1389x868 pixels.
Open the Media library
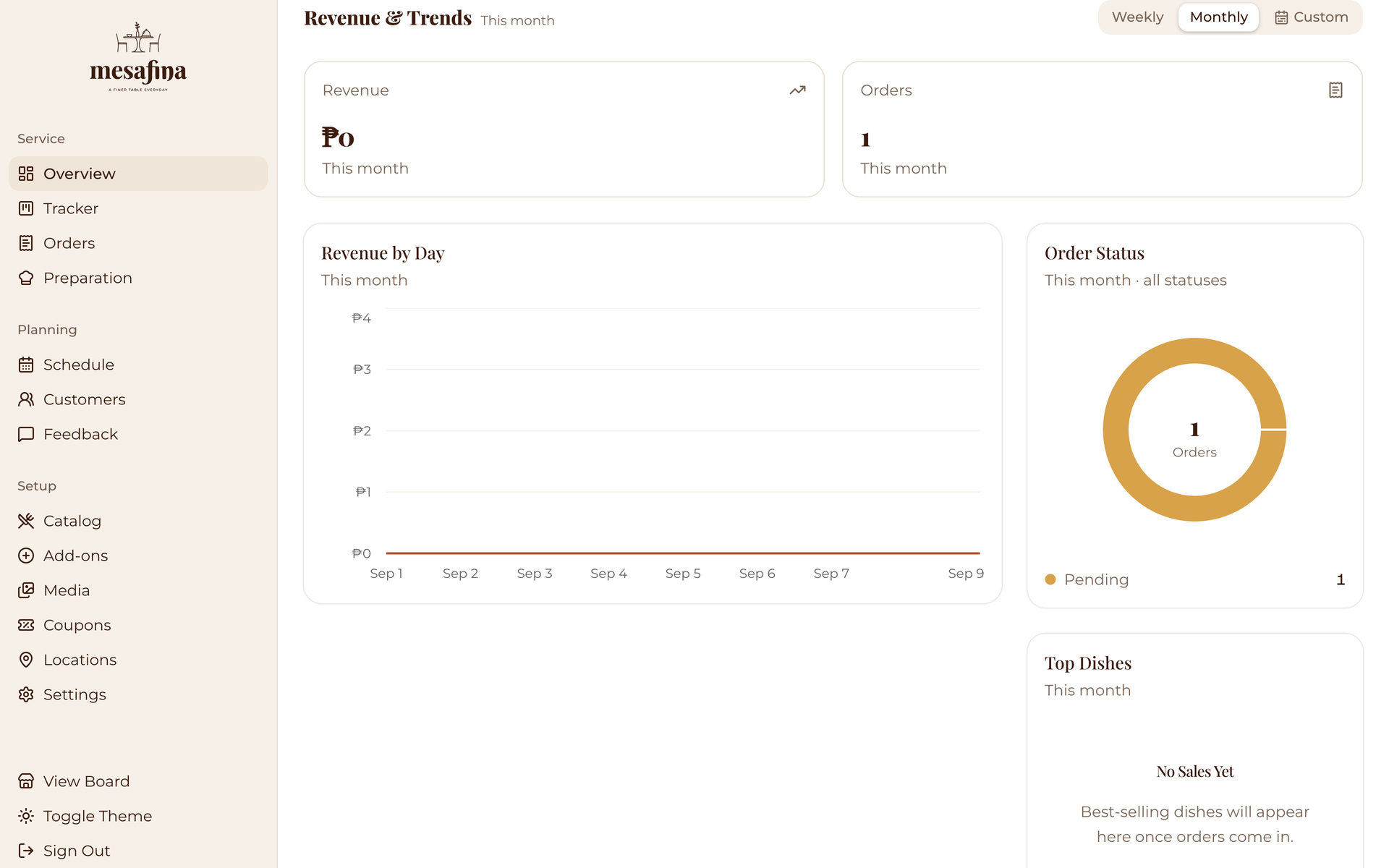138,590
